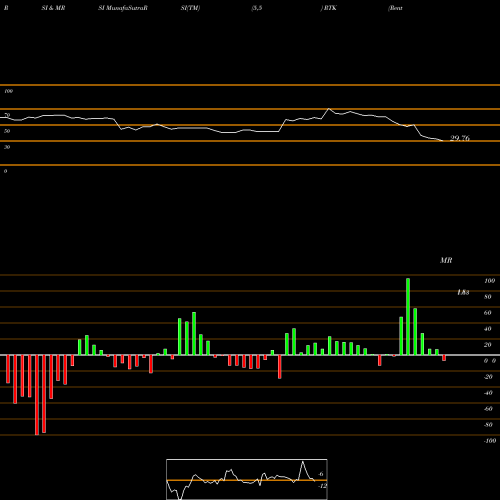The height and width of the screenshot is (500, 500).
Task: Click the 'MR' title above the bar chart
Action: [x=446, y=260]
